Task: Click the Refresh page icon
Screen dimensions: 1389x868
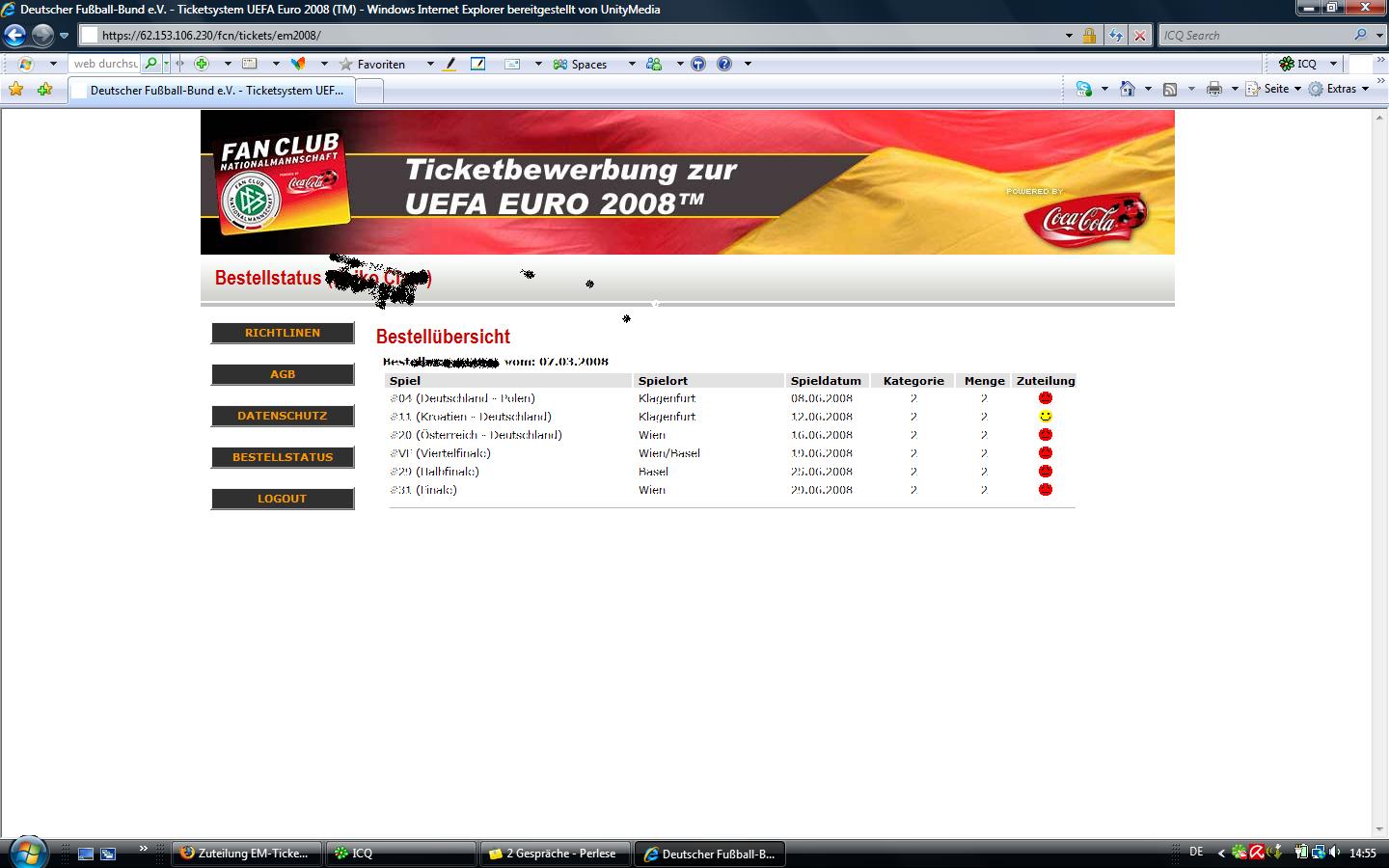Action: (1116, 36)
